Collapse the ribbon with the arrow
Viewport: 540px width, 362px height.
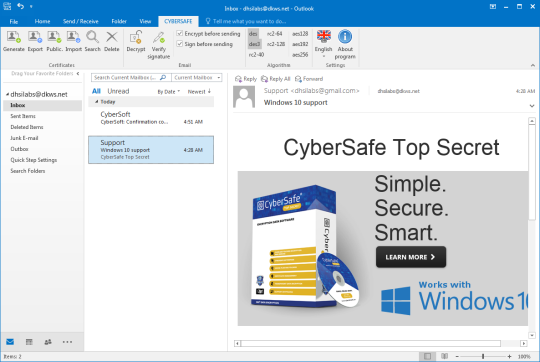click(533, 65)
